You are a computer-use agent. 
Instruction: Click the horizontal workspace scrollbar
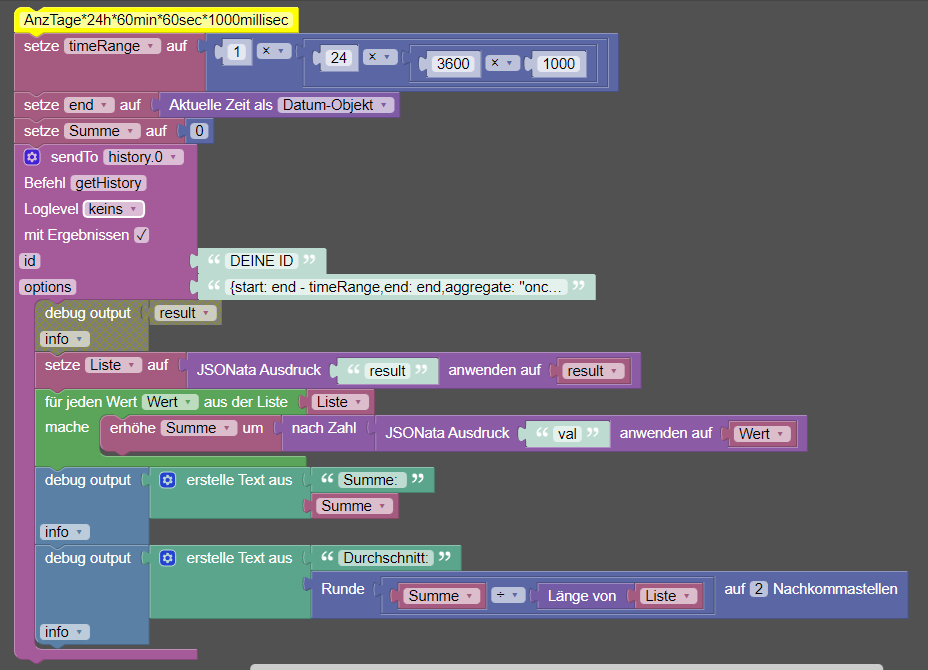(x=566, y=667)
